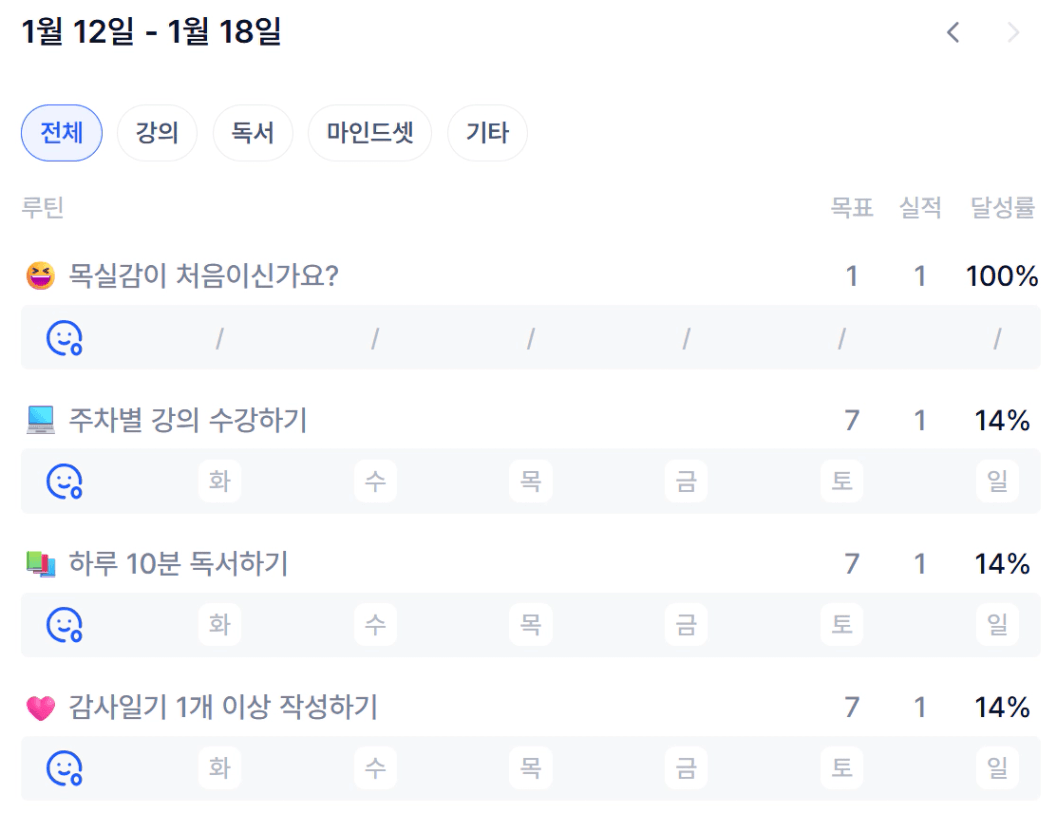Image resolution: width=1057 pixels, height=832 pixels.
Task: Click the laughing emoji beside 목실감이 처음이신가요
Action: click(40, 275)
